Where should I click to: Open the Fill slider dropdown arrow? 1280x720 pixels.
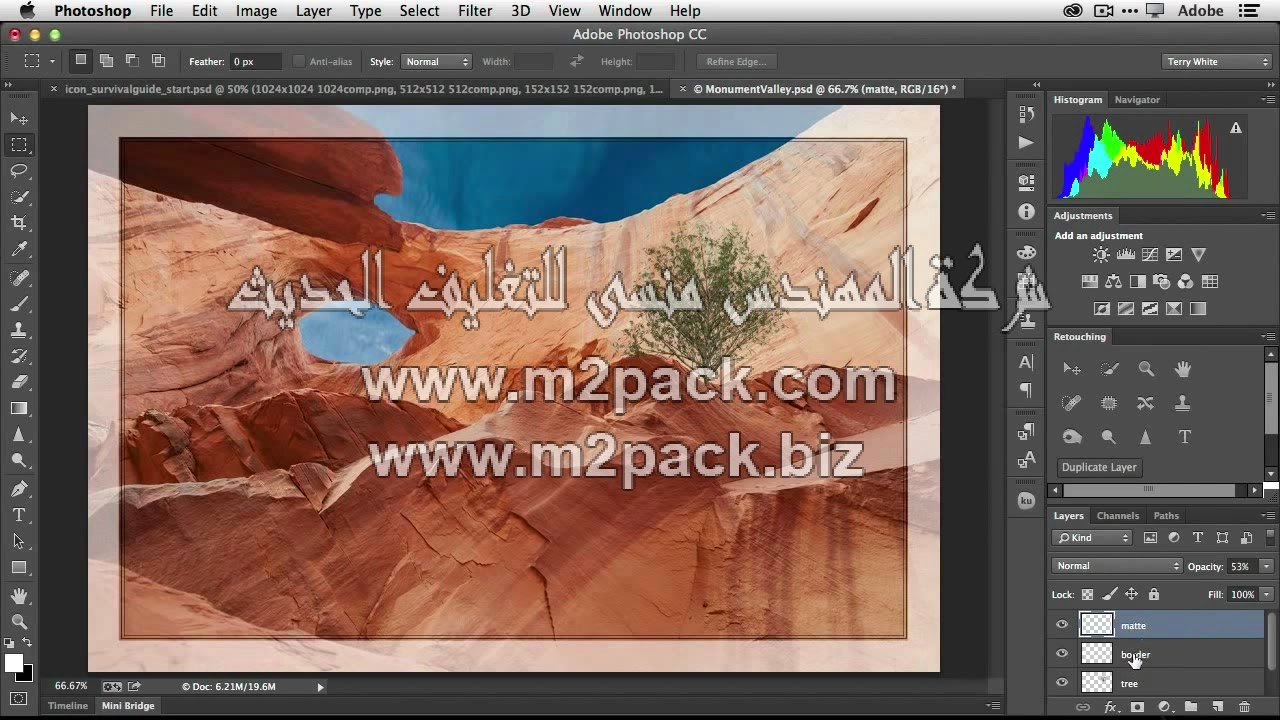pos(1266,594)
